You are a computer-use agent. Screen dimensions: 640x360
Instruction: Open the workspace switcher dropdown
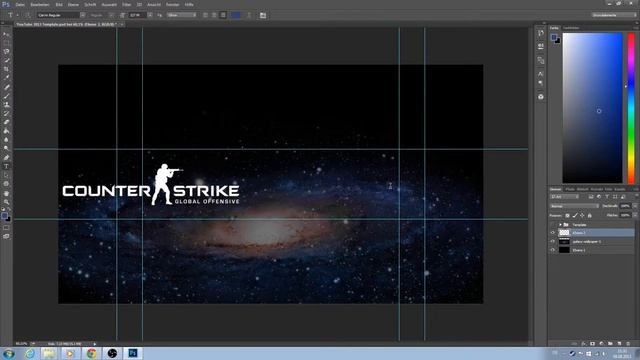[x=614, y=15]
